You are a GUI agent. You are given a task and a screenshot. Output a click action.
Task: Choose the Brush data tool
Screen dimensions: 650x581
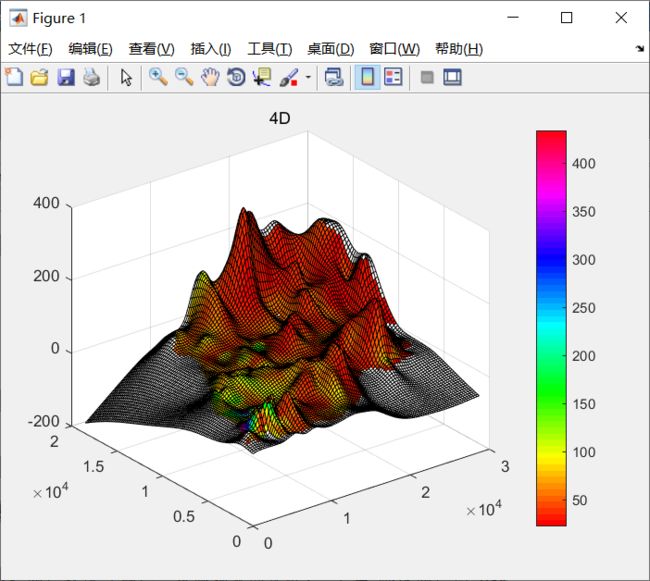pos(289,77)
